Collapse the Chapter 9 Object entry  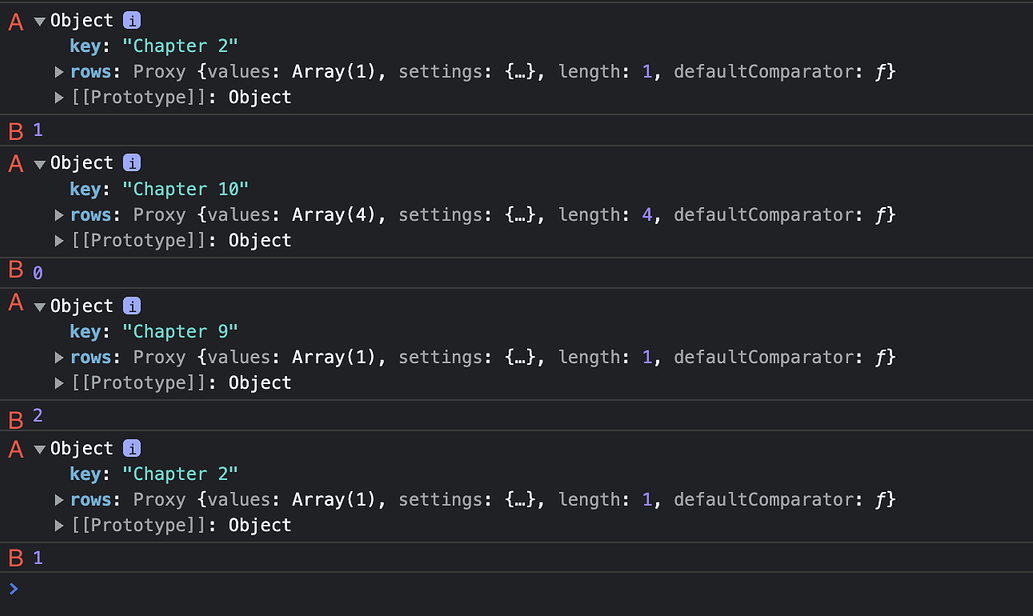point(40,305)
